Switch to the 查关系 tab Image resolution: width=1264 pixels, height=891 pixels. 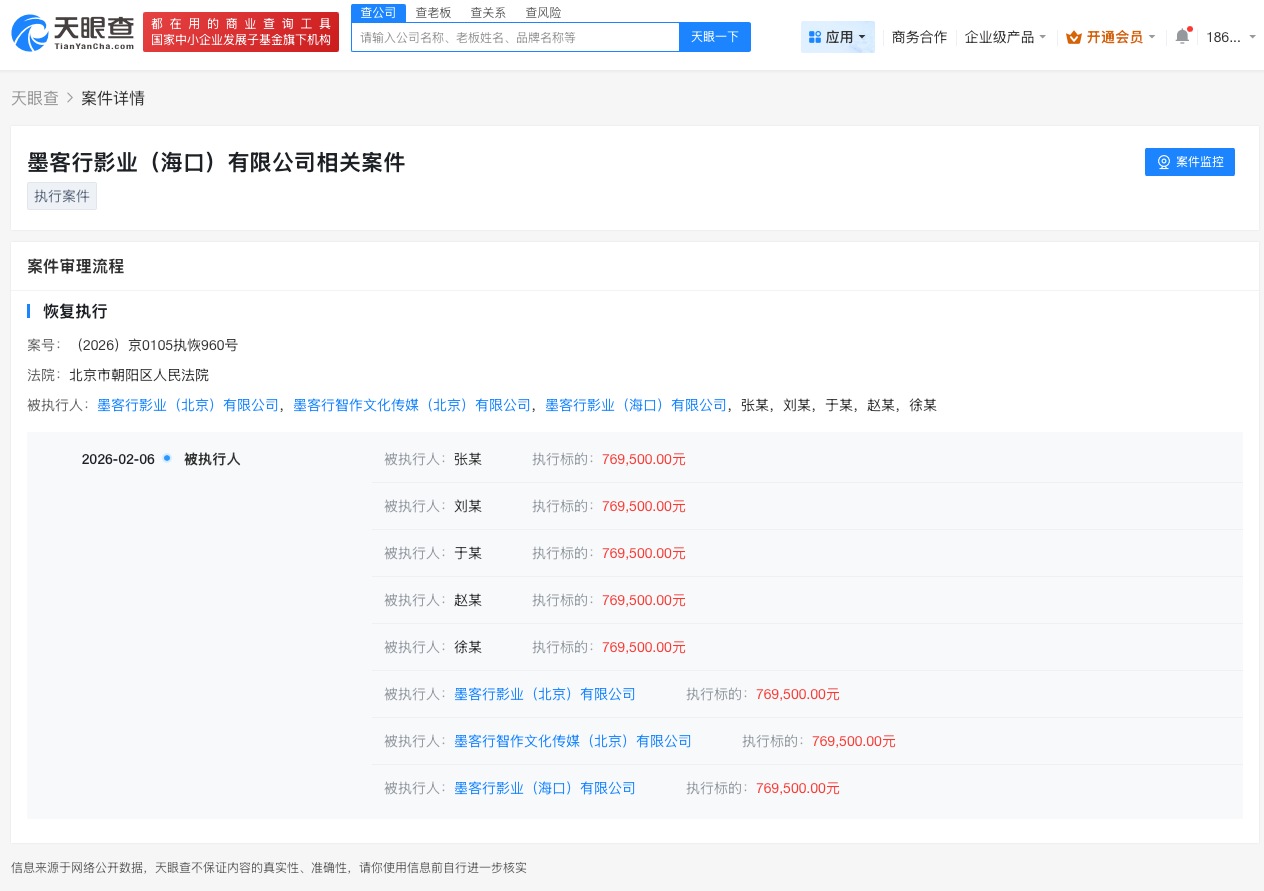(x=488, y=12)
